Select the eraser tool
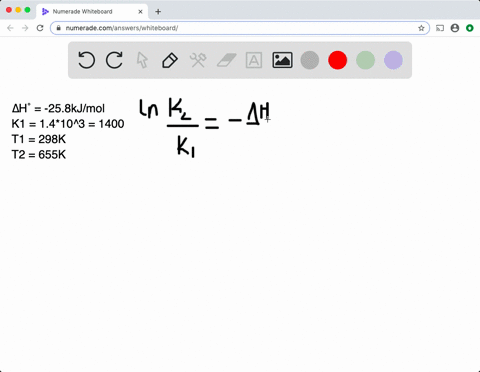 click(226, 60)
